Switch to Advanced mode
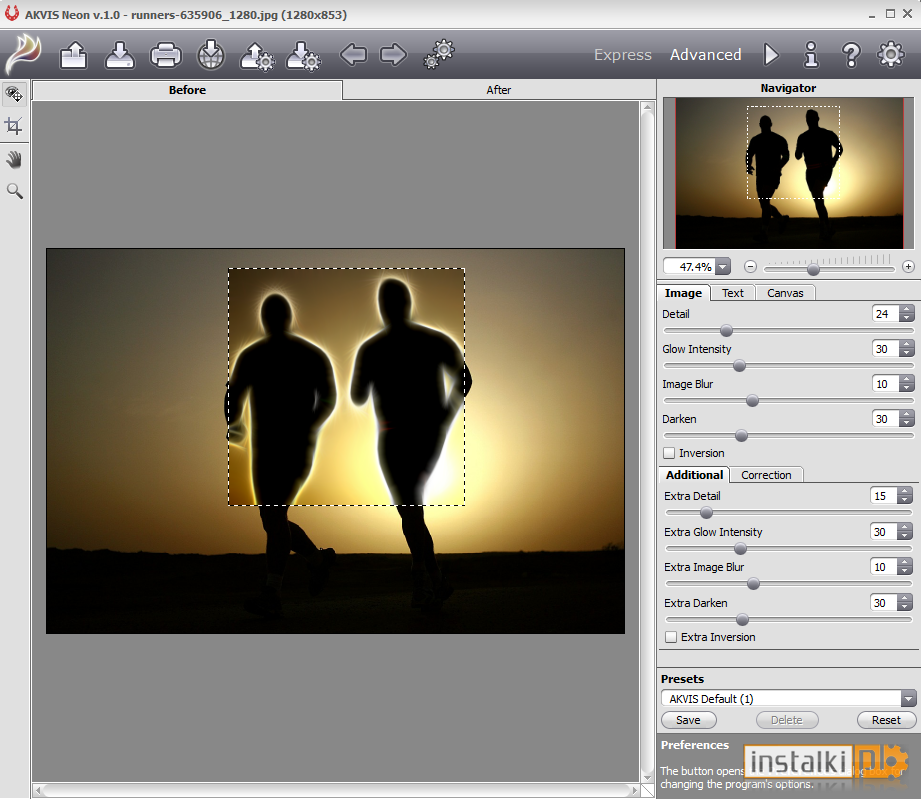921x799 pixels. click(705, 55)
